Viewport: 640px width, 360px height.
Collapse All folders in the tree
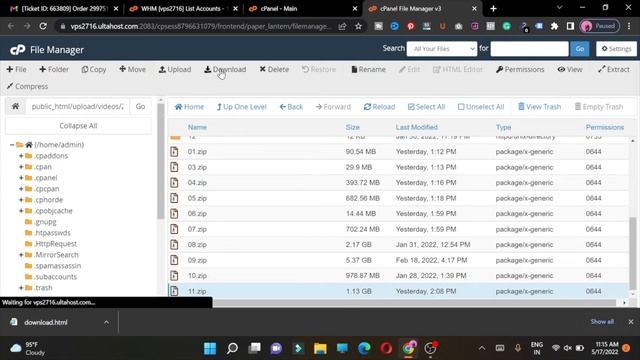(78, 126)
